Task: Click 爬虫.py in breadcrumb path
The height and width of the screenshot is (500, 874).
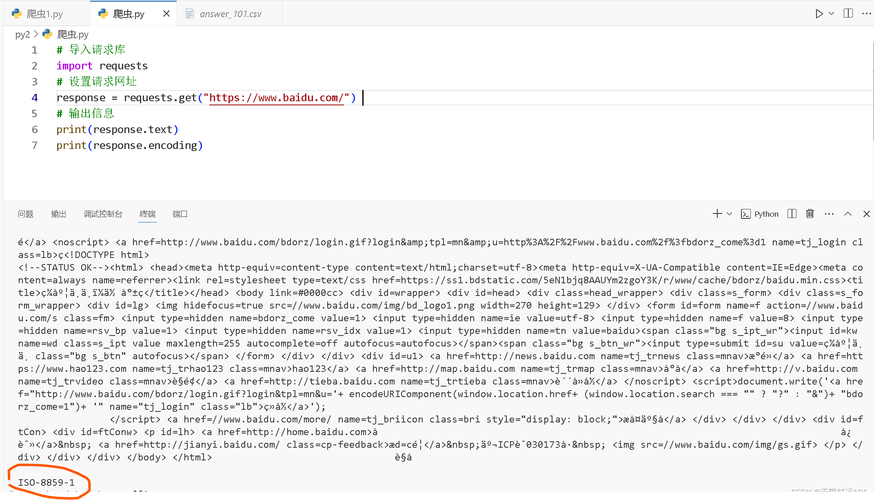Action: [72, 35]
